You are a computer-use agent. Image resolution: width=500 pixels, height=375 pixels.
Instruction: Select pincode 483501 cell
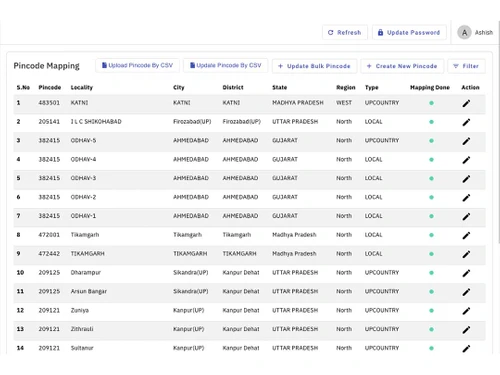pyautogui.click(x=49, y=103)
